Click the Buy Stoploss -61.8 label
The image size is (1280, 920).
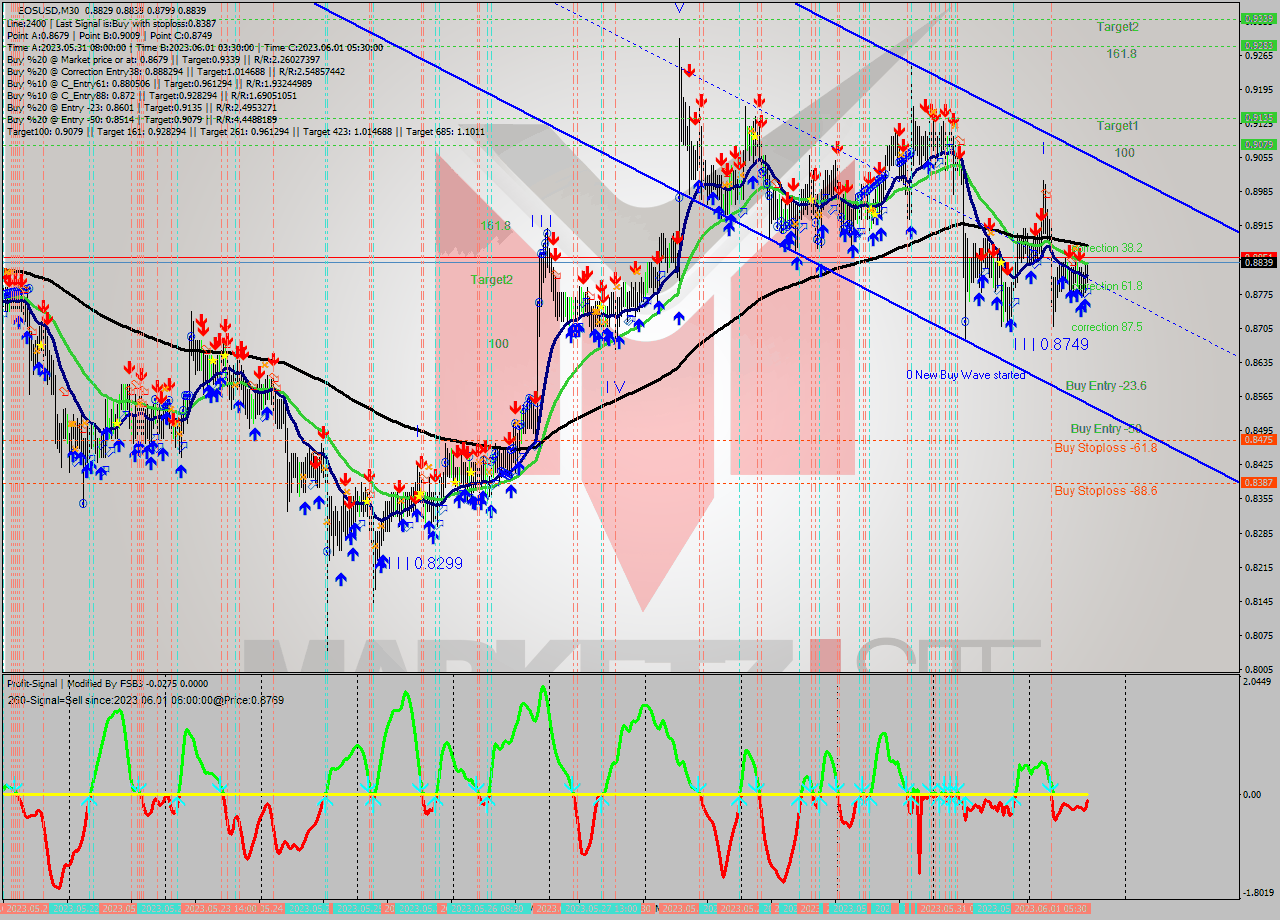pos(1105,448)
